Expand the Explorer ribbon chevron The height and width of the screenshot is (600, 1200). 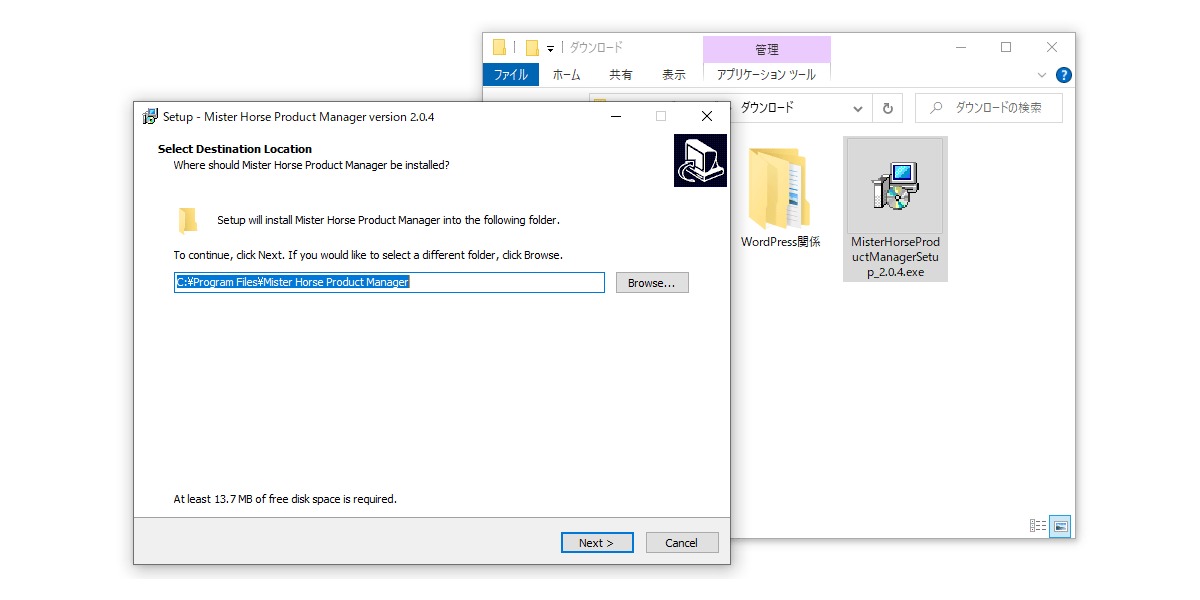click(x=1042, y=75)
